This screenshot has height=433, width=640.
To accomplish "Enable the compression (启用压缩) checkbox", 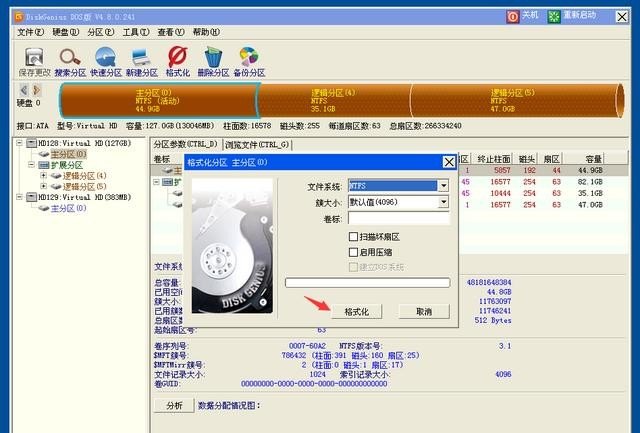I will [x=353, y=252].
